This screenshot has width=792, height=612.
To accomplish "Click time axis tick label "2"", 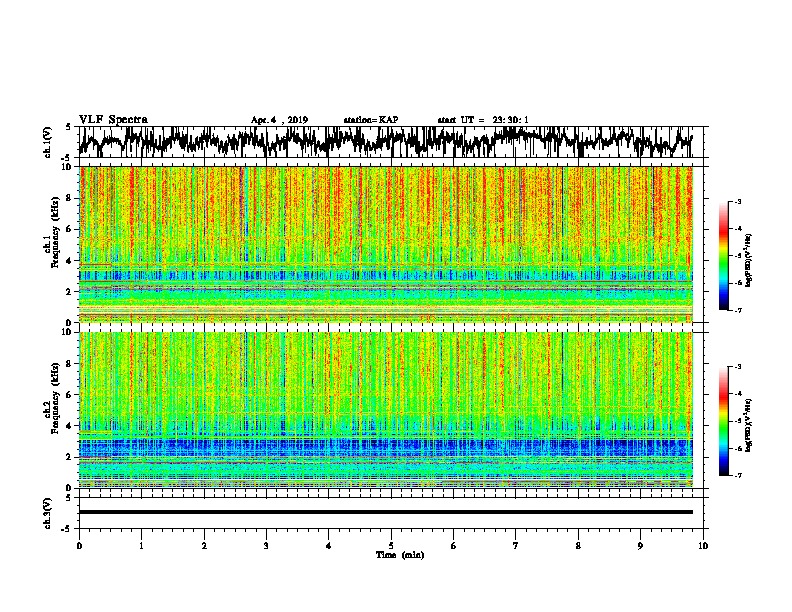I will click(x=204, y=546).
